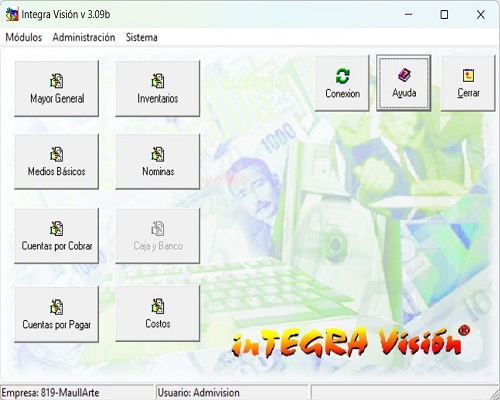
Task: Click the Nominas document icon
Action: pos(158,154)
